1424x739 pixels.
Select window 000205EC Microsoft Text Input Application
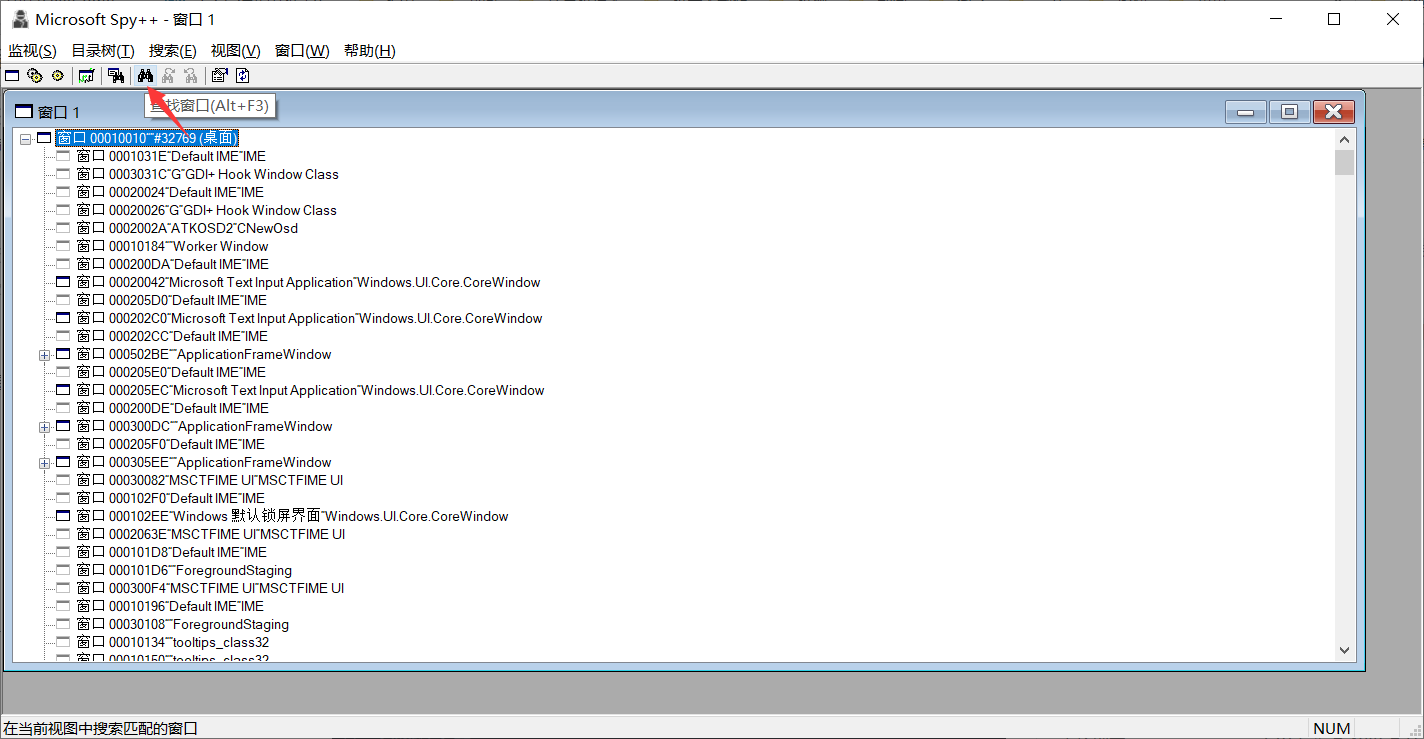click(x=310, y=390)
